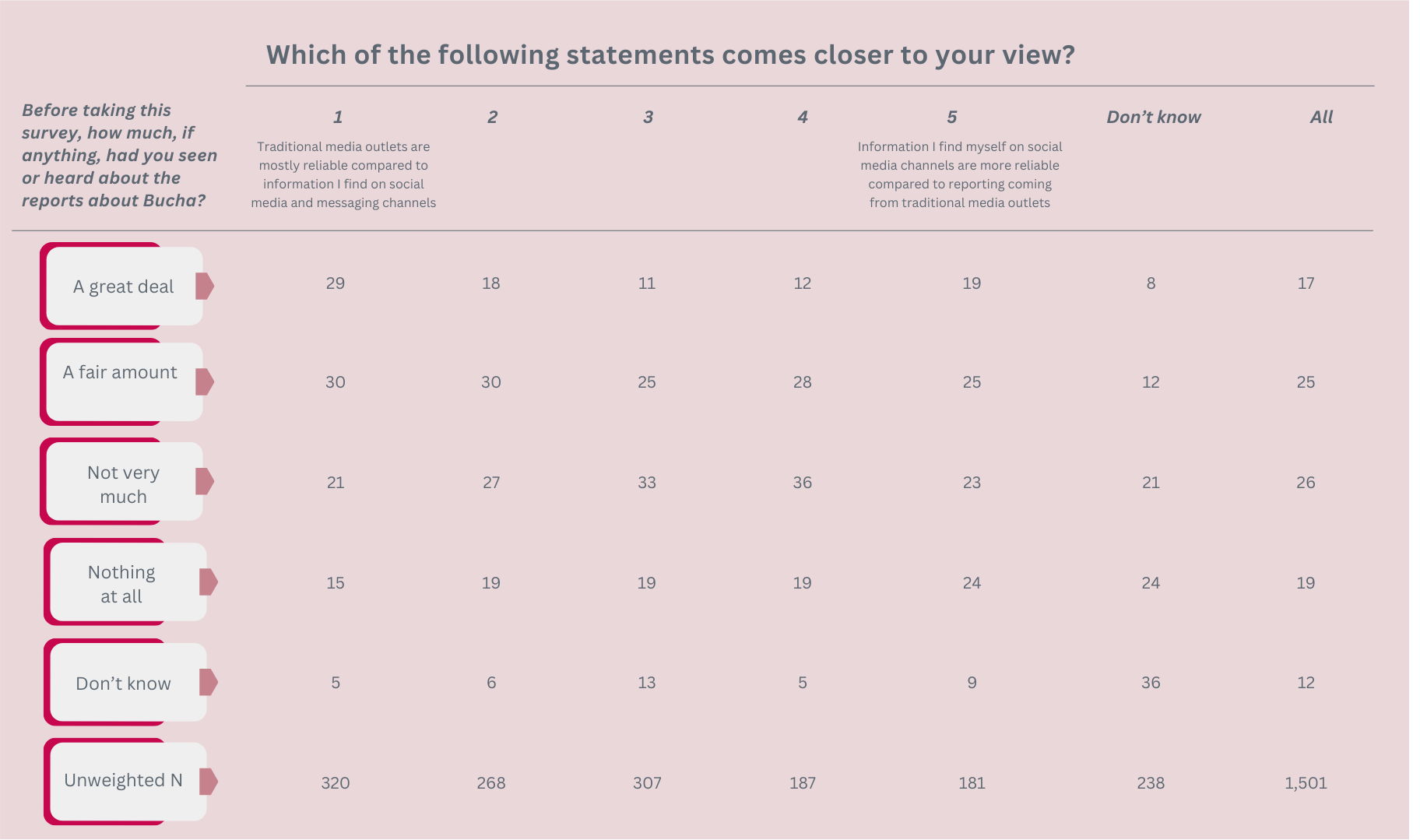Click the social media channels reliability description
Viewport: 1420px width, 840px height.
click(x=960, y=174)
